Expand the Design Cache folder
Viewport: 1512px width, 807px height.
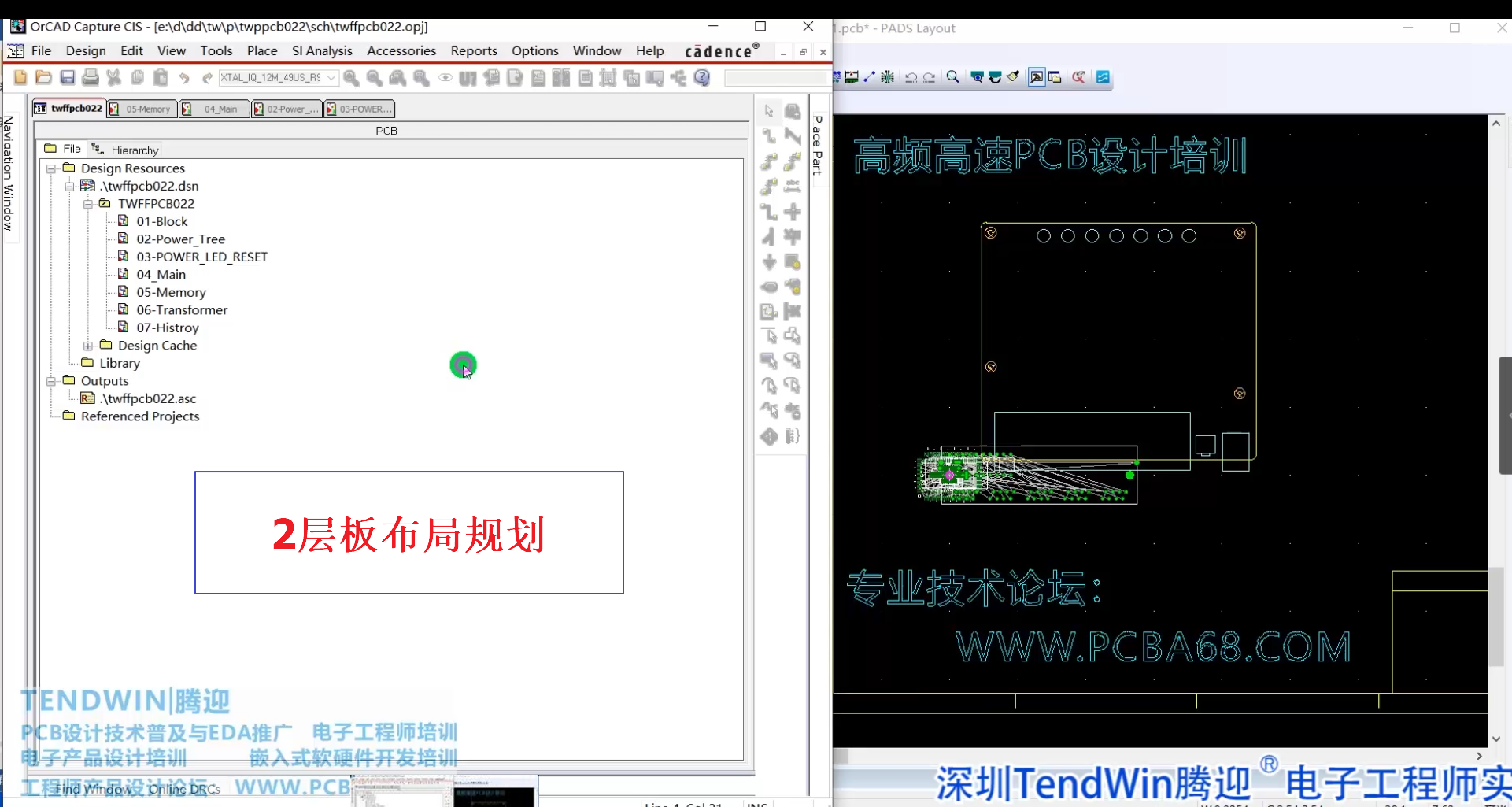tap(88, 346)
